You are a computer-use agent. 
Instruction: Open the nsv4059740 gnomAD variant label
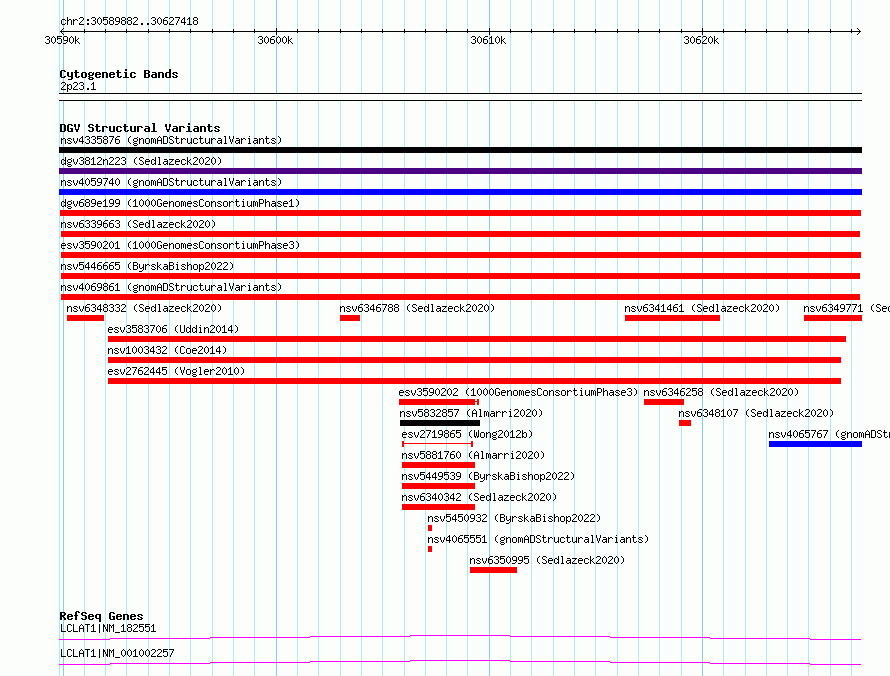pos(171,182)
